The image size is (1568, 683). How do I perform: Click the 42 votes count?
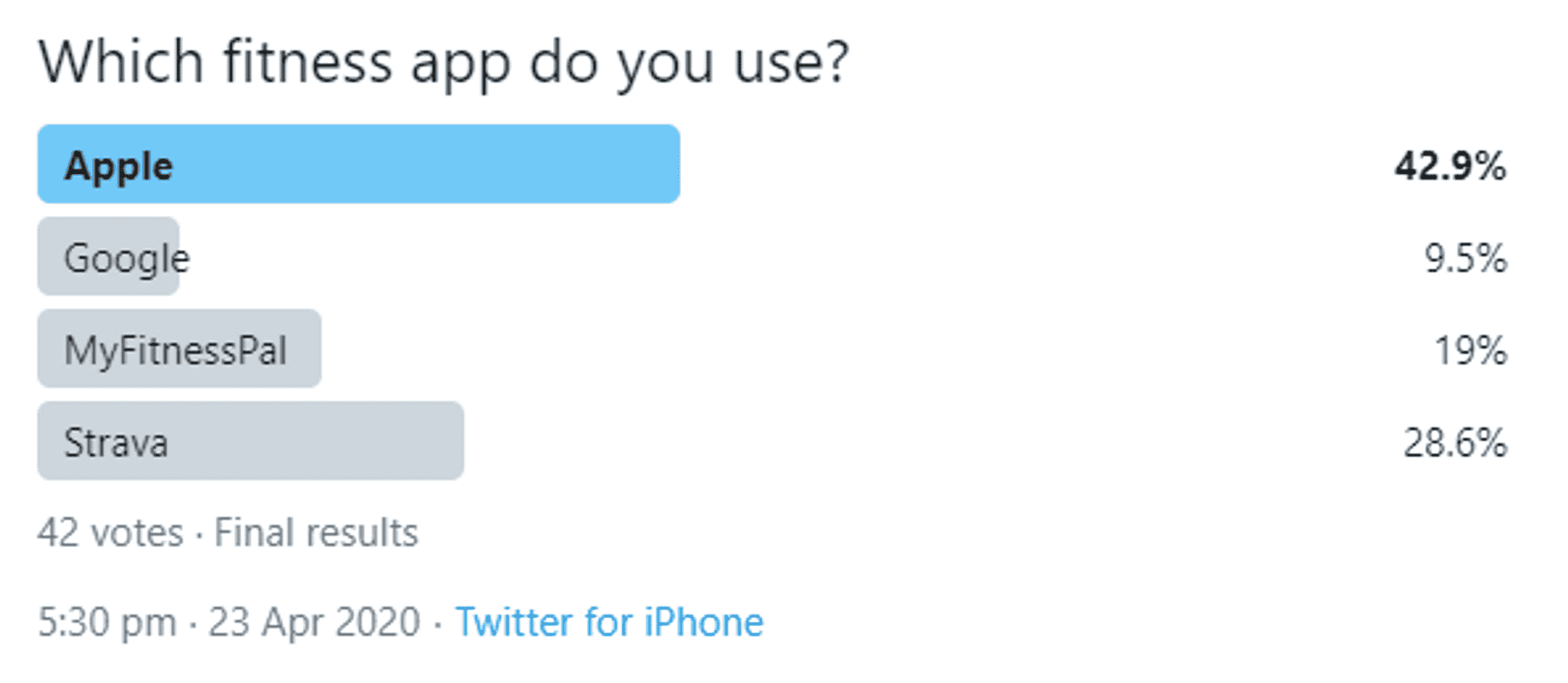coord(110,533)
